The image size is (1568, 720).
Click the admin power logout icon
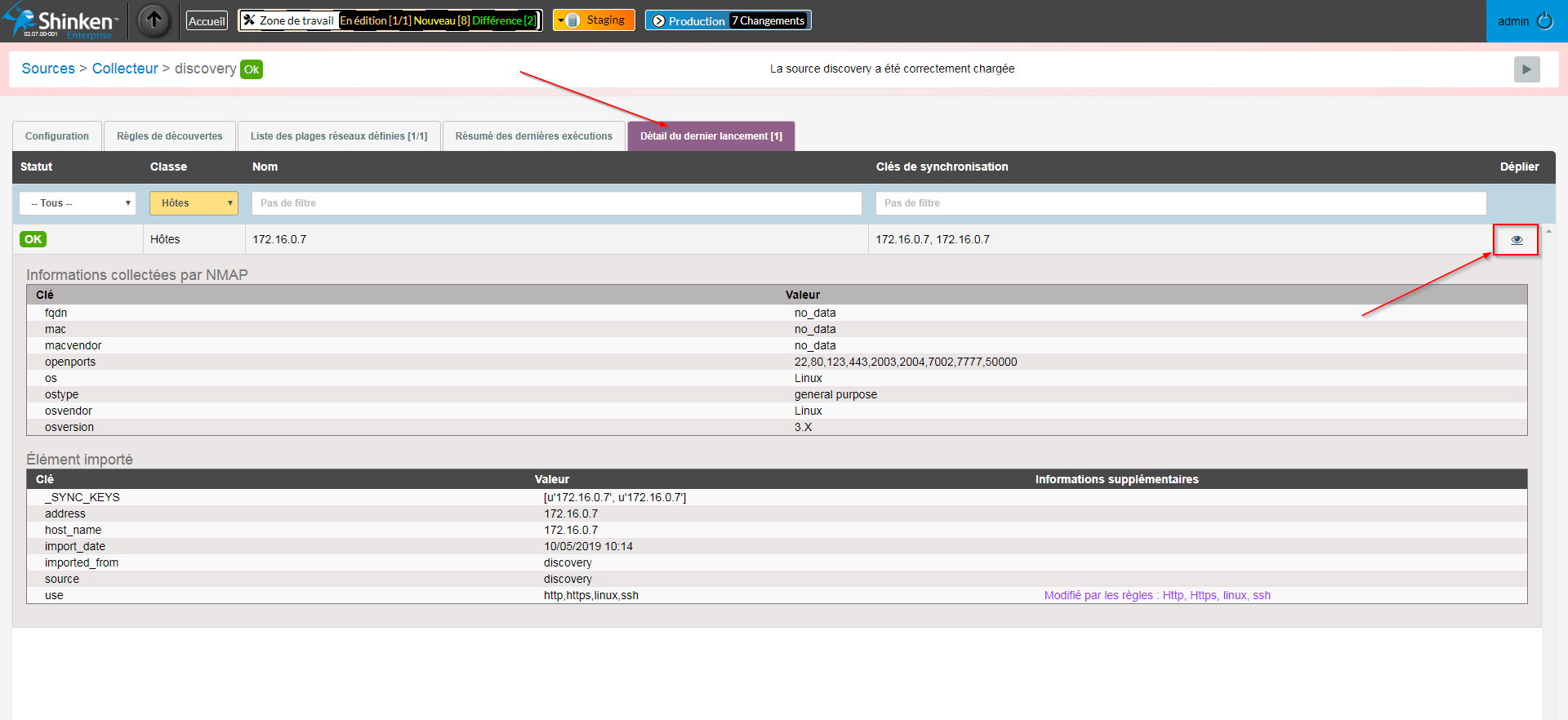coord(1544,21)
